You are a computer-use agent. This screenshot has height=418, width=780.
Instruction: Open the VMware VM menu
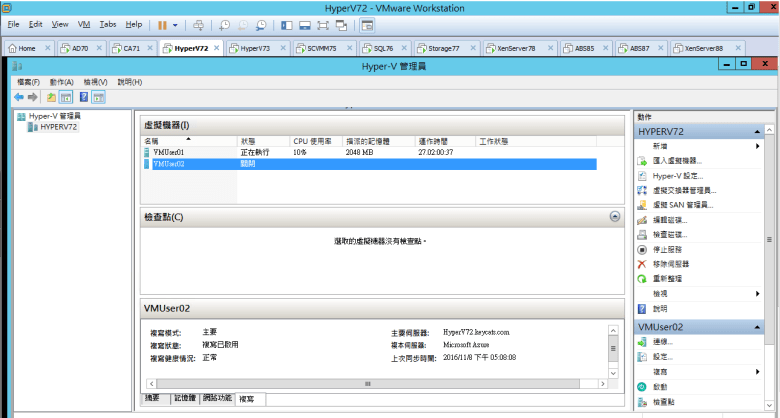click(x=84, y=23)
